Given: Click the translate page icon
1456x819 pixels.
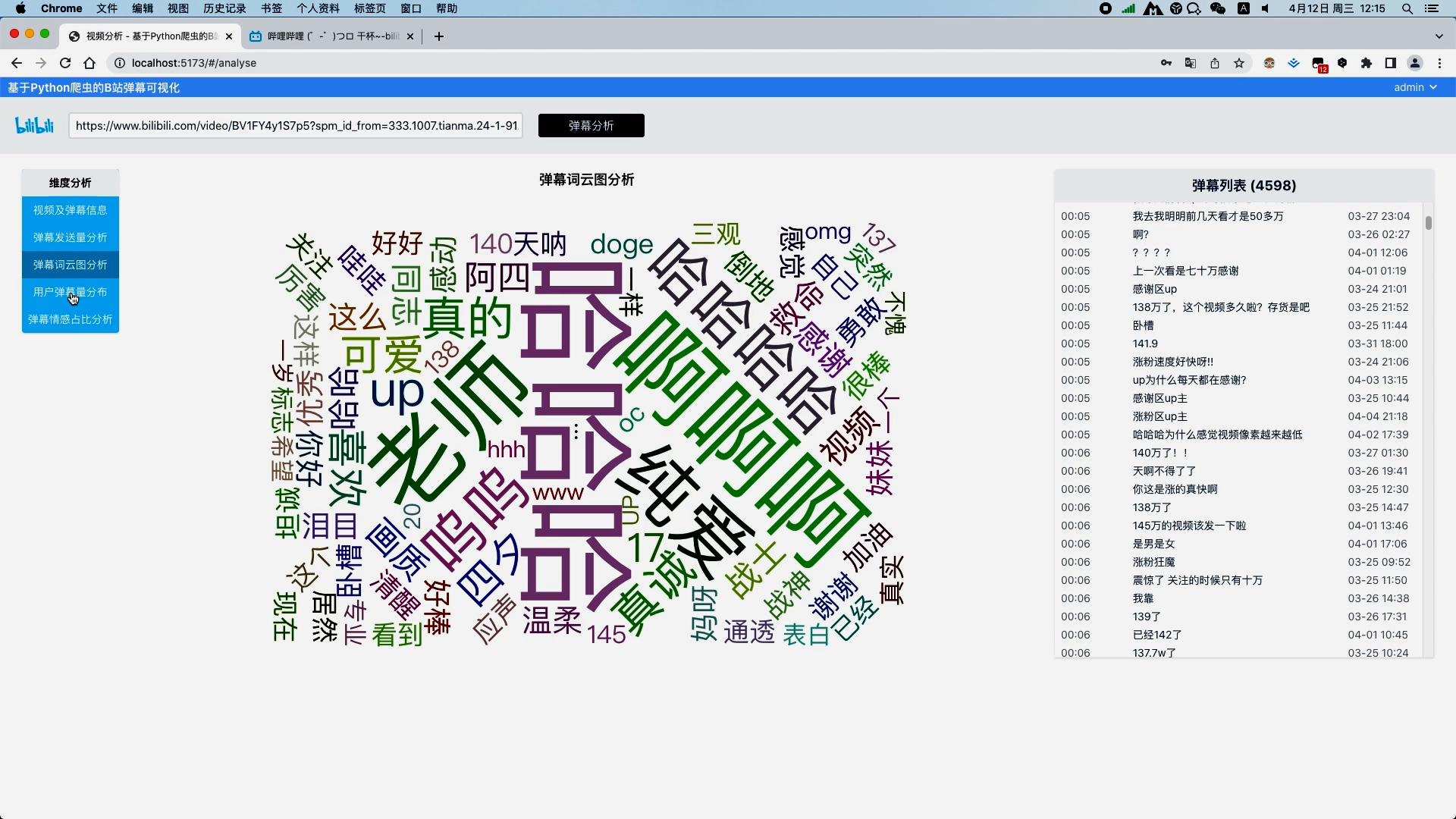Looking at the screenshot, I should coord(1191,63).
